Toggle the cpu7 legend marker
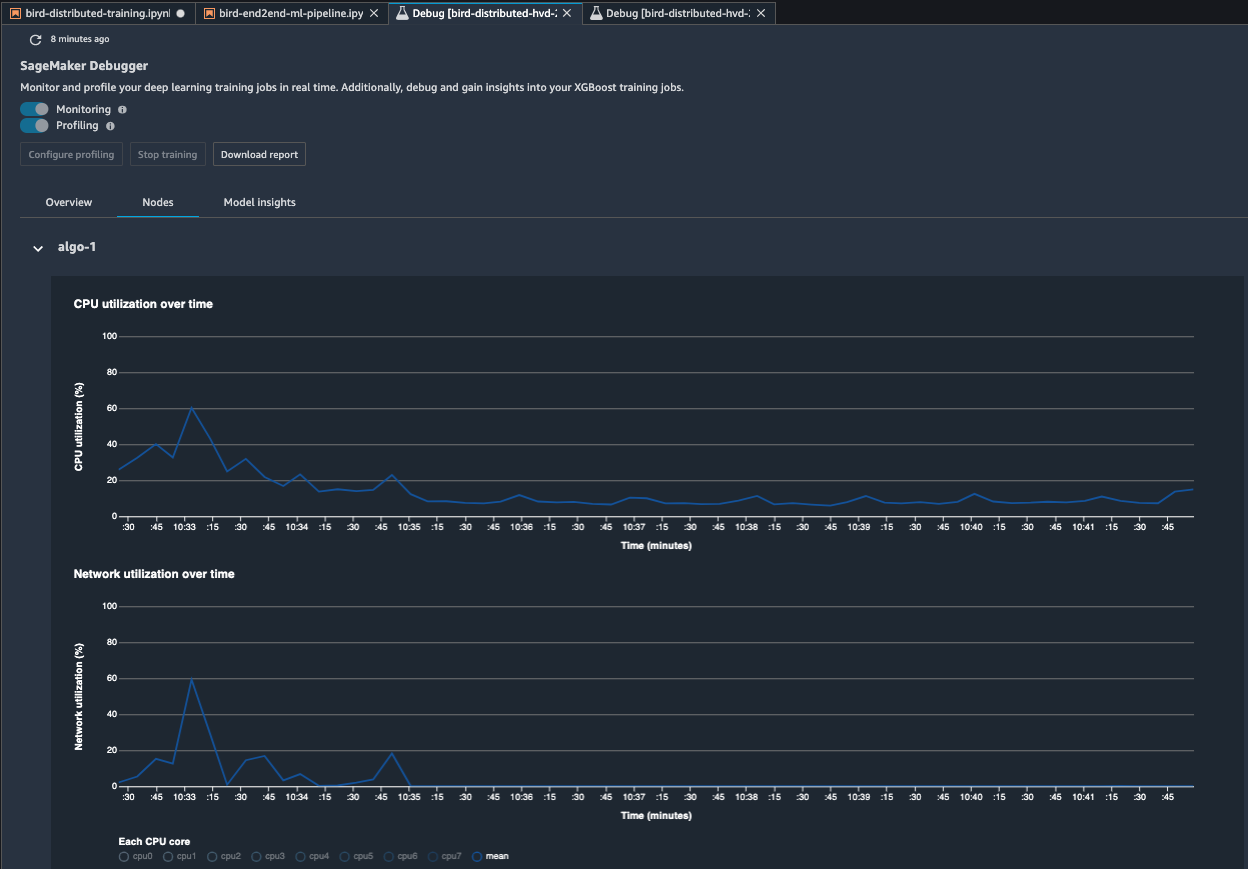This screenshot has height=869, width=1248. 432,856
